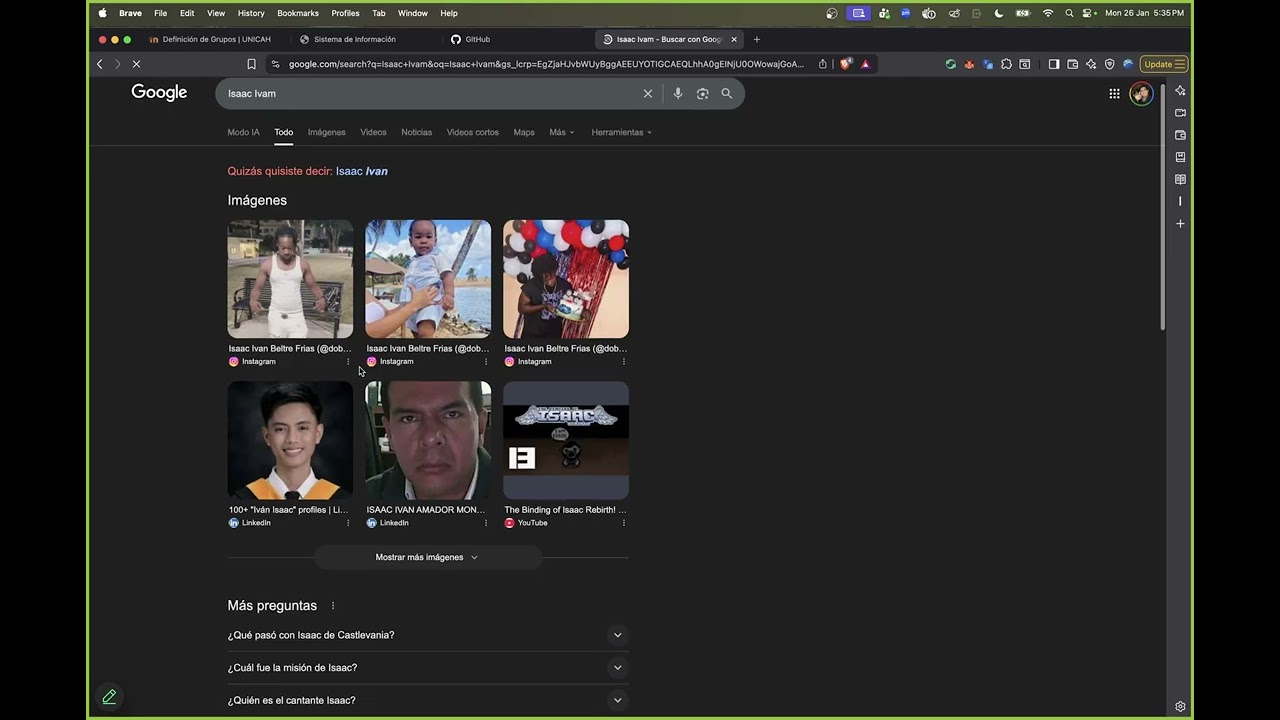Open Brave VPN shield icon
Viewport: 1280px width, 720px height.
[1109, 64]
